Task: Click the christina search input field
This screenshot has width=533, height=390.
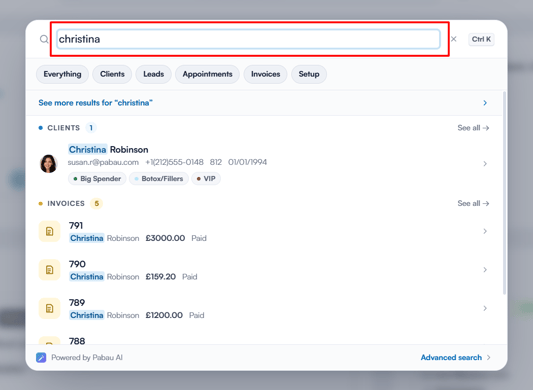Action: coord(248,39)
